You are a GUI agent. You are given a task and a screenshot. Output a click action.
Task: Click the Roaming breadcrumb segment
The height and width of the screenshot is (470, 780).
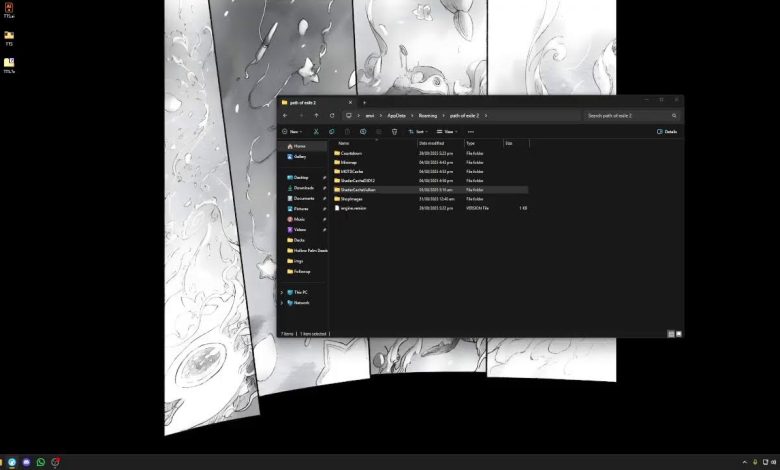pos(428,116)
